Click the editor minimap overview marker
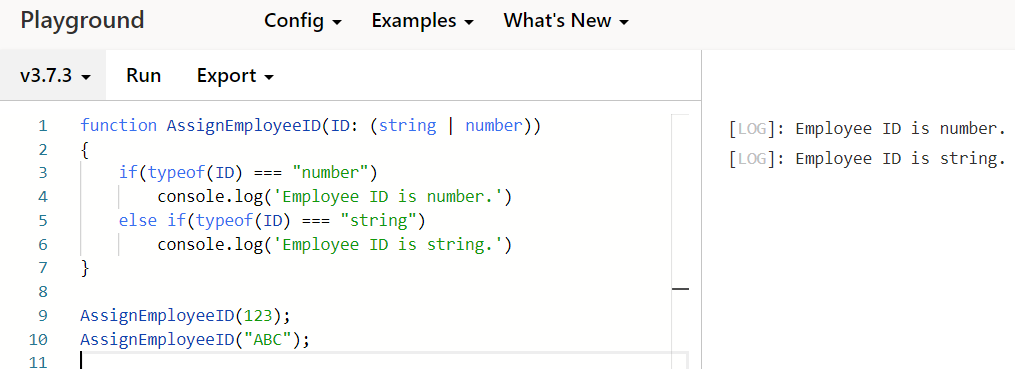The height and width of the screenshot is (369, 1015). pos(680,289)
